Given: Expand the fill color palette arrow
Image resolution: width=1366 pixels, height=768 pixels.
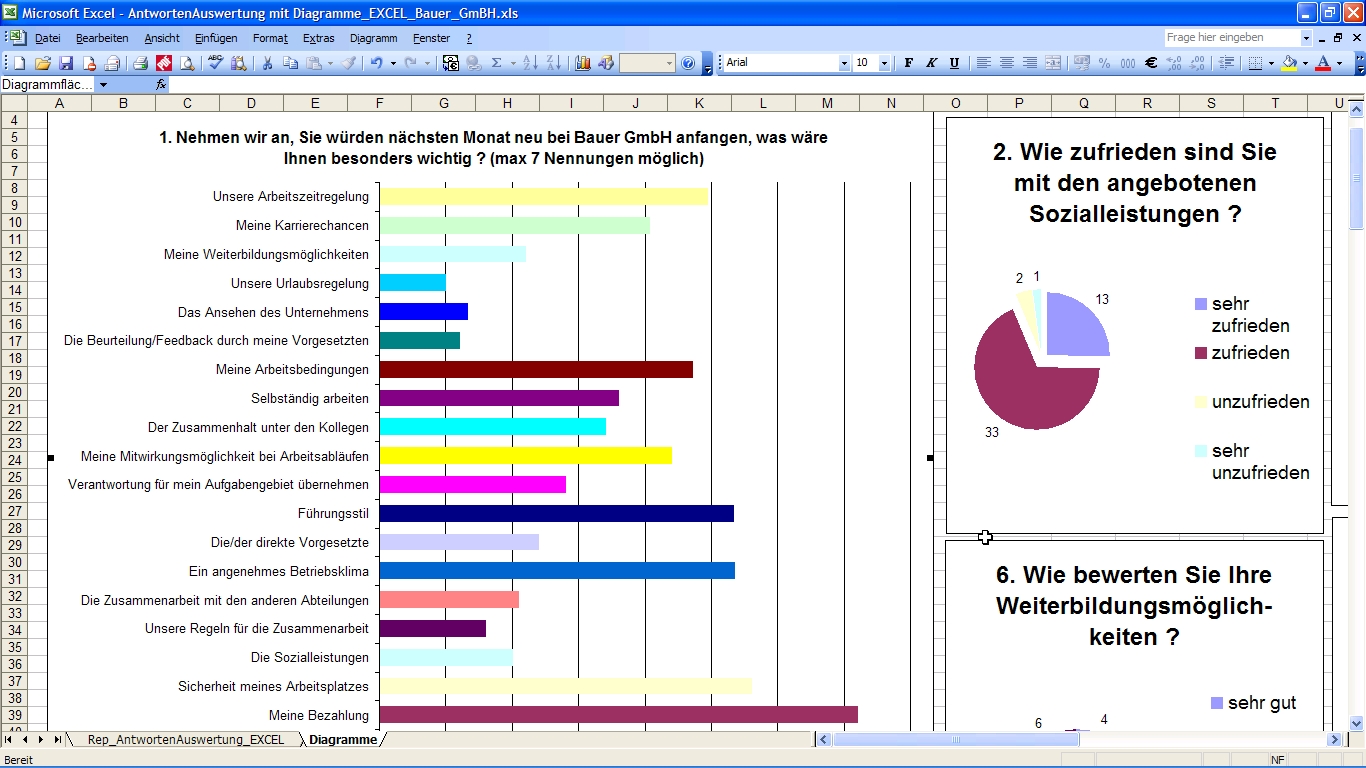Looking at the screenshot, I should pyautogui.click(x=1305, y=63).
